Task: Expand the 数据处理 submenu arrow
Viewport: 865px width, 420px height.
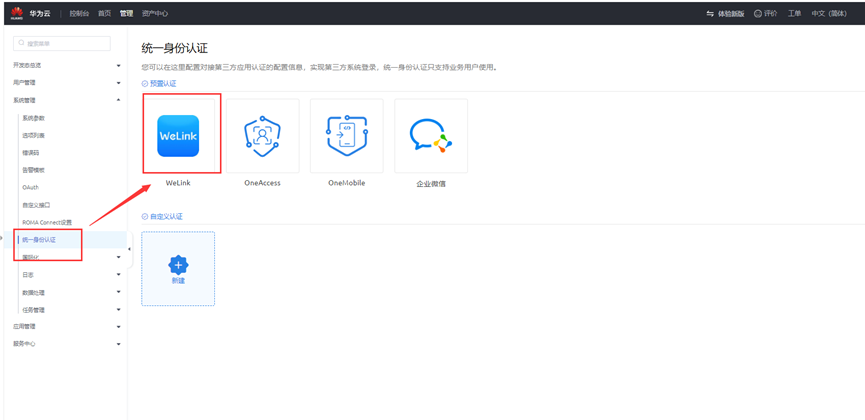Action: click(x=119, y=292)
